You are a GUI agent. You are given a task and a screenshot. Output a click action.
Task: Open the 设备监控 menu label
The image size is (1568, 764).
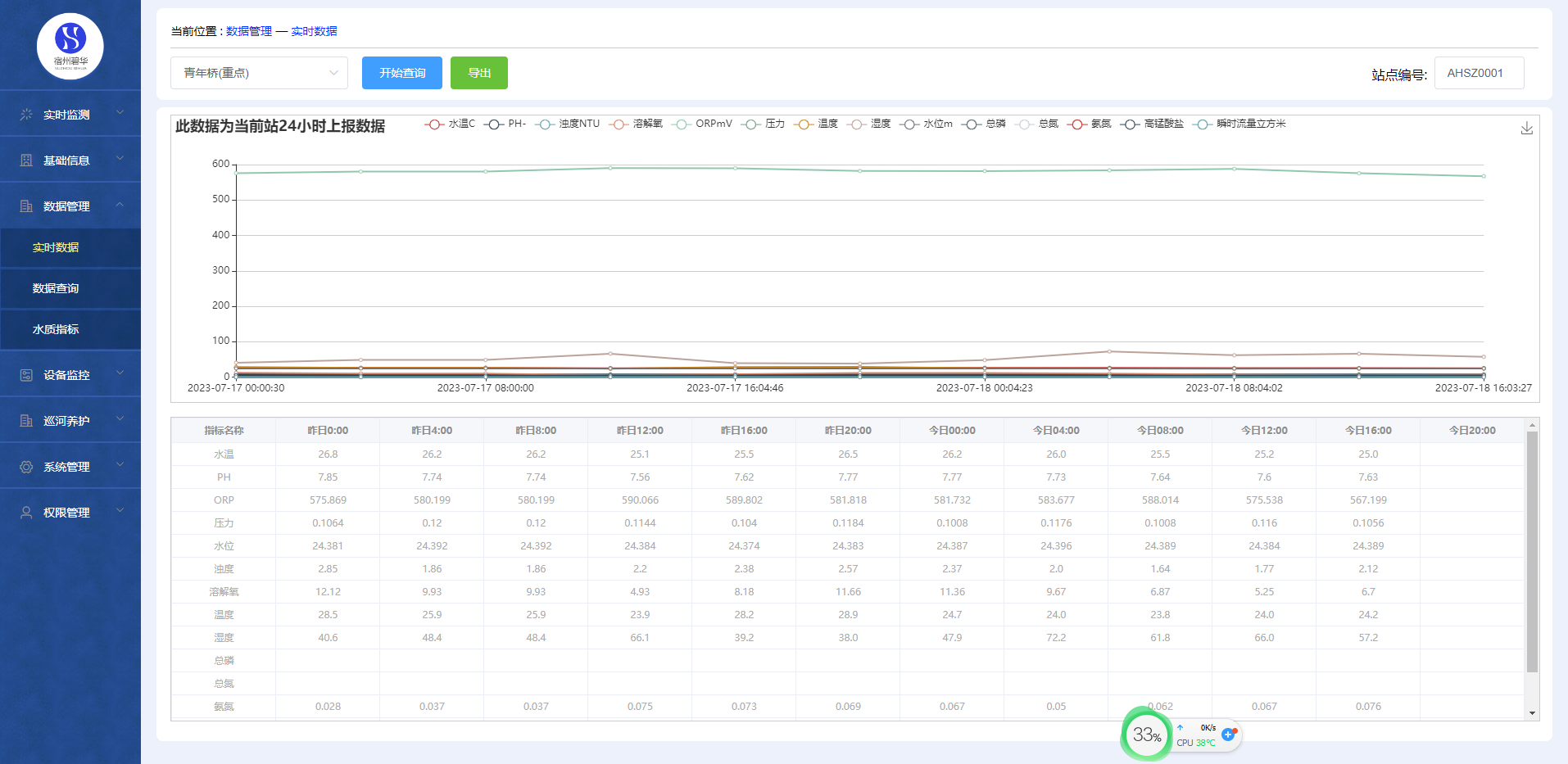click(66, 375)
